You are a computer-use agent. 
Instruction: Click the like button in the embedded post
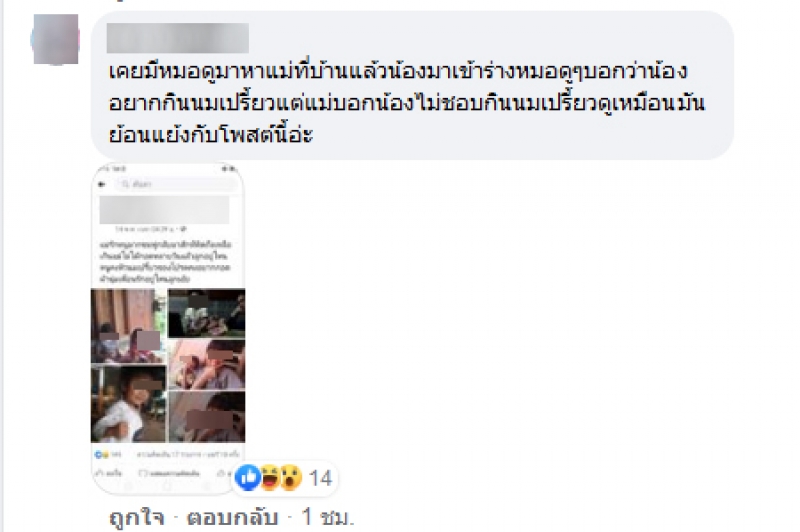pos(109,473)
